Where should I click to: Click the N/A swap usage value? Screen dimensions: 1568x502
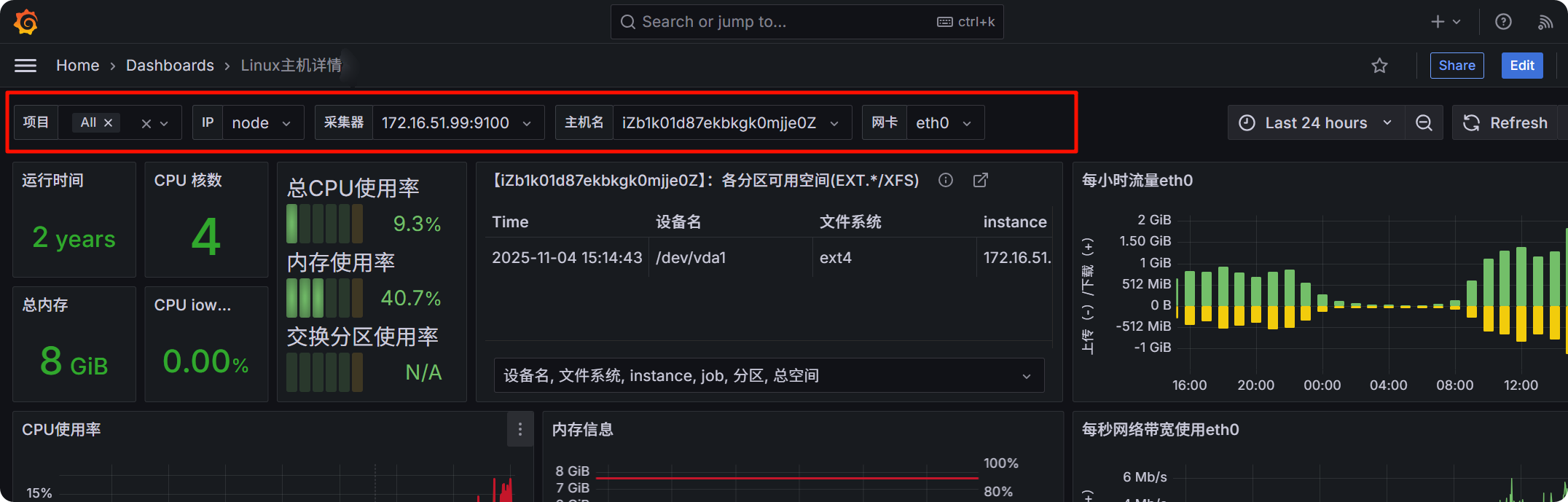point(423,372)
